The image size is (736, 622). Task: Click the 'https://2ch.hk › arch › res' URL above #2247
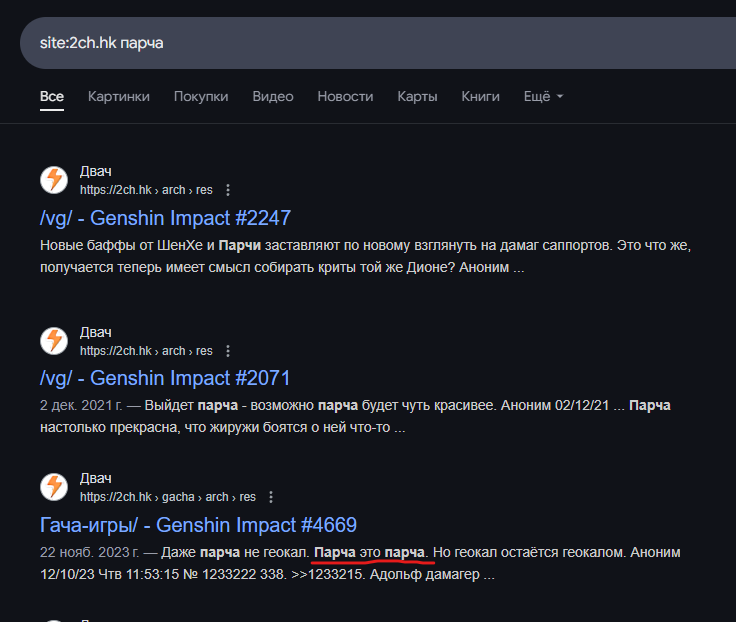point(146,190)
